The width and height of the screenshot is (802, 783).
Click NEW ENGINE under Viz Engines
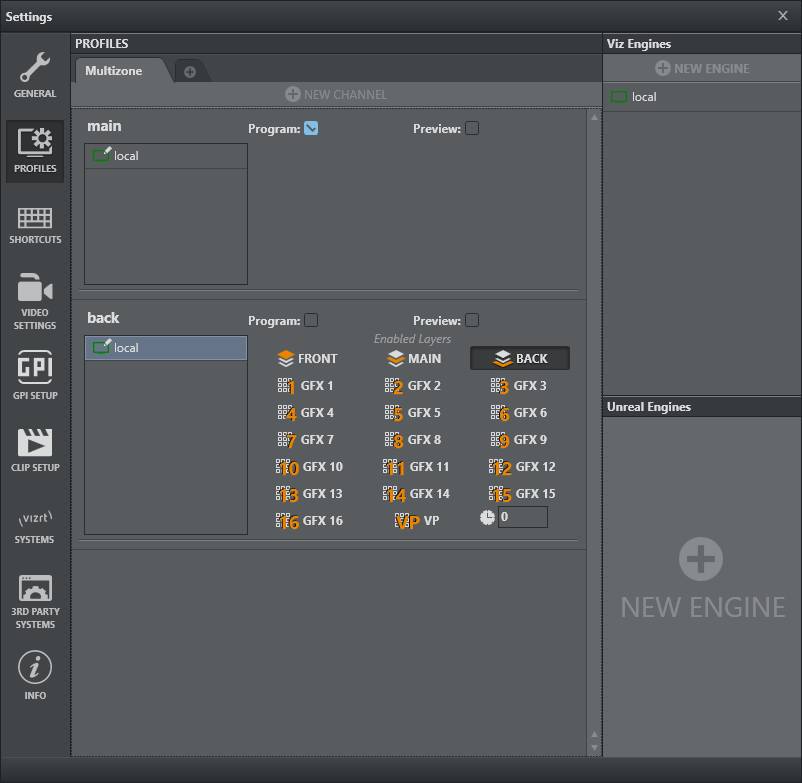point(702,68)
